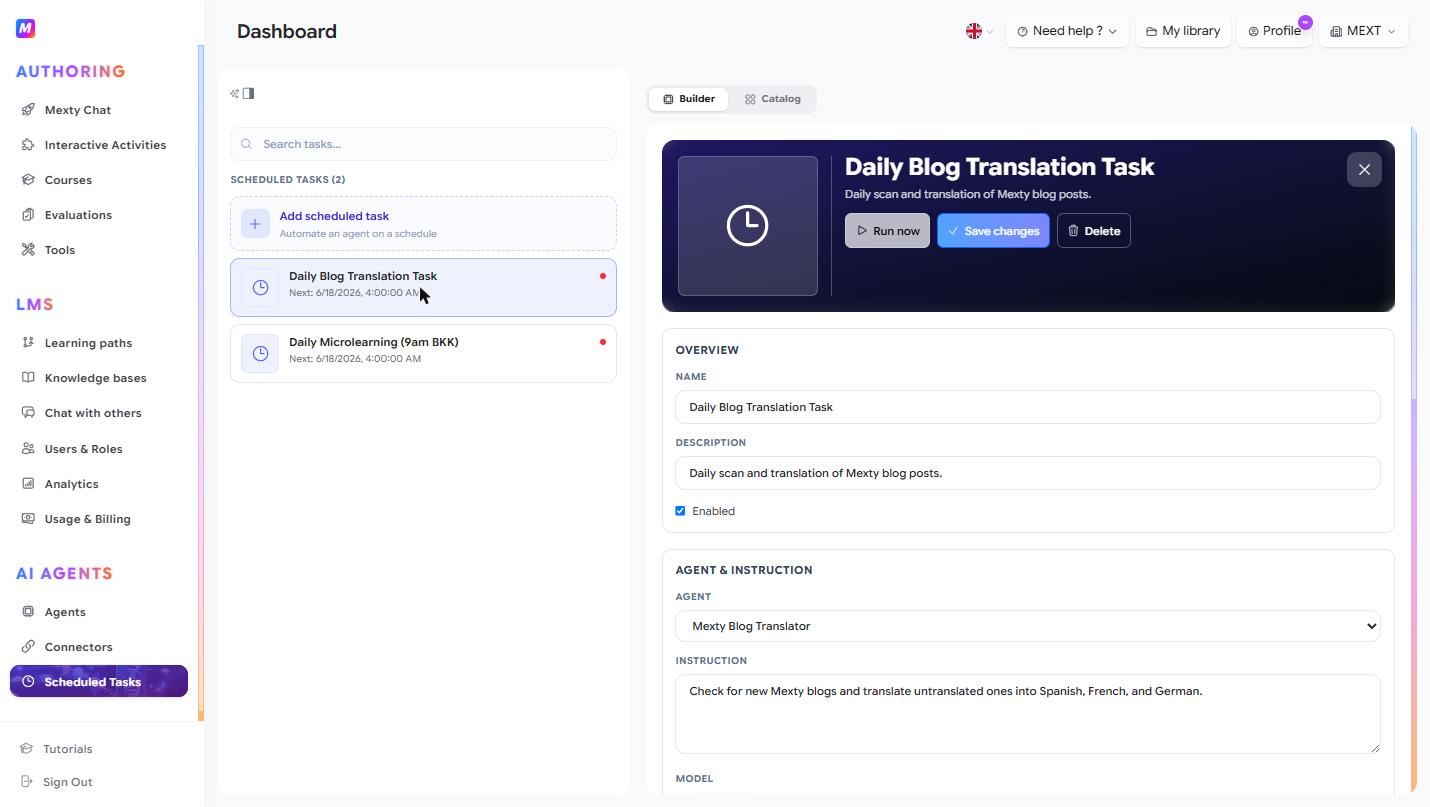Click the Description input field
1430x807 pixels.
[x=1028, y=473]
